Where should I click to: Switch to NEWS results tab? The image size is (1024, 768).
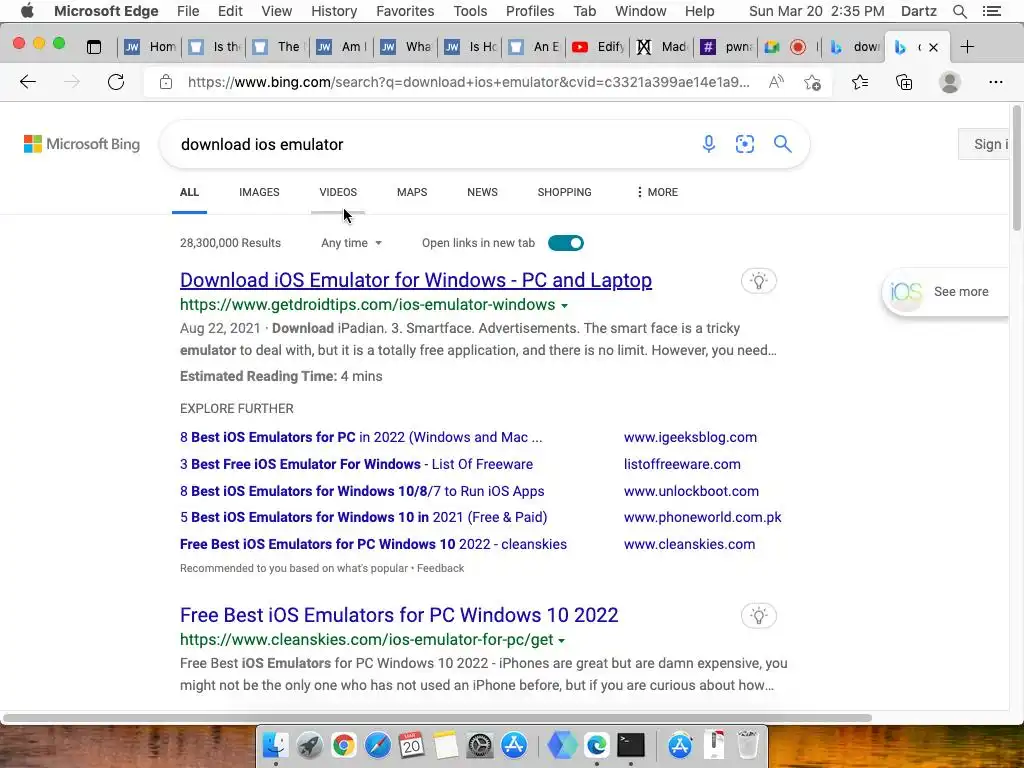pos(482,192)
